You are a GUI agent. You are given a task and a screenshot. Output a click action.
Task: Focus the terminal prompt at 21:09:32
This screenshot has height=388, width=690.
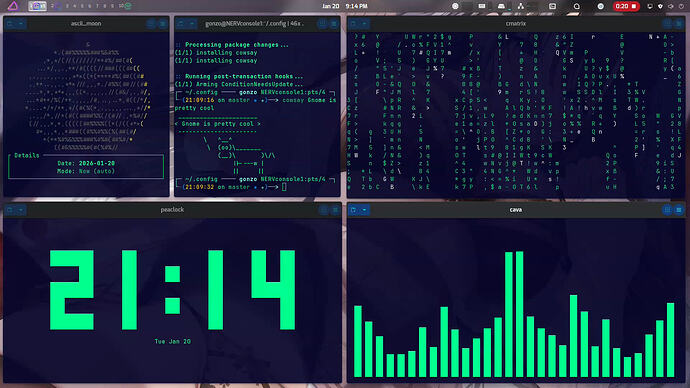click(284, 187)
